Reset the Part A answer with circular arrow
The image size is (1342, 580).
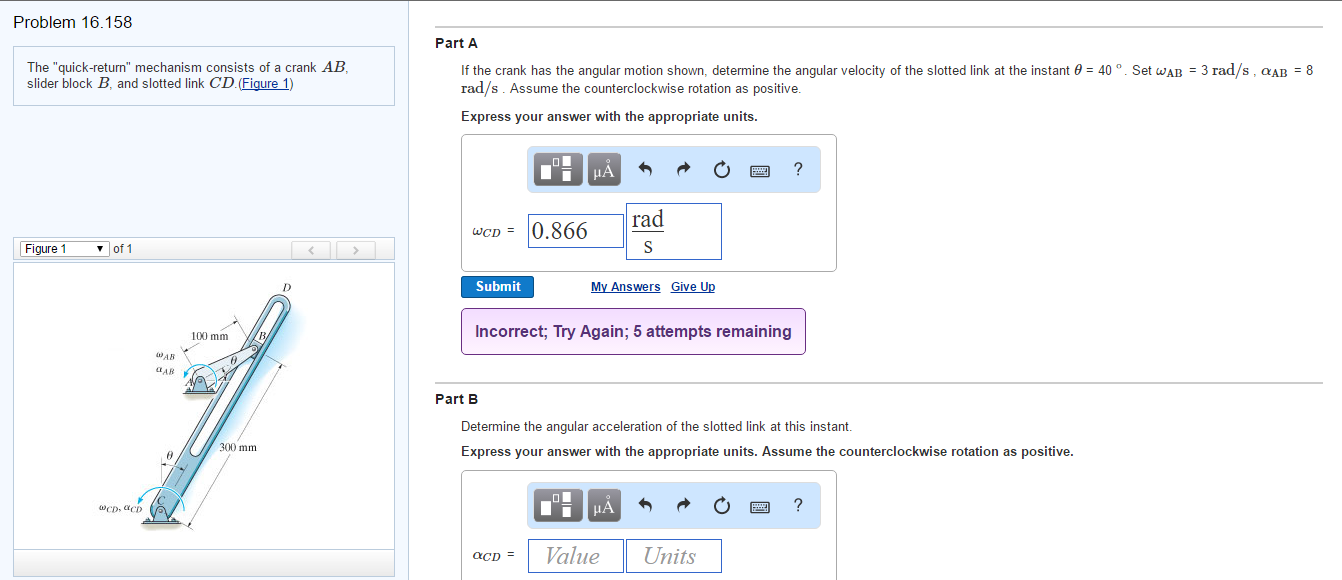[721, 170]
